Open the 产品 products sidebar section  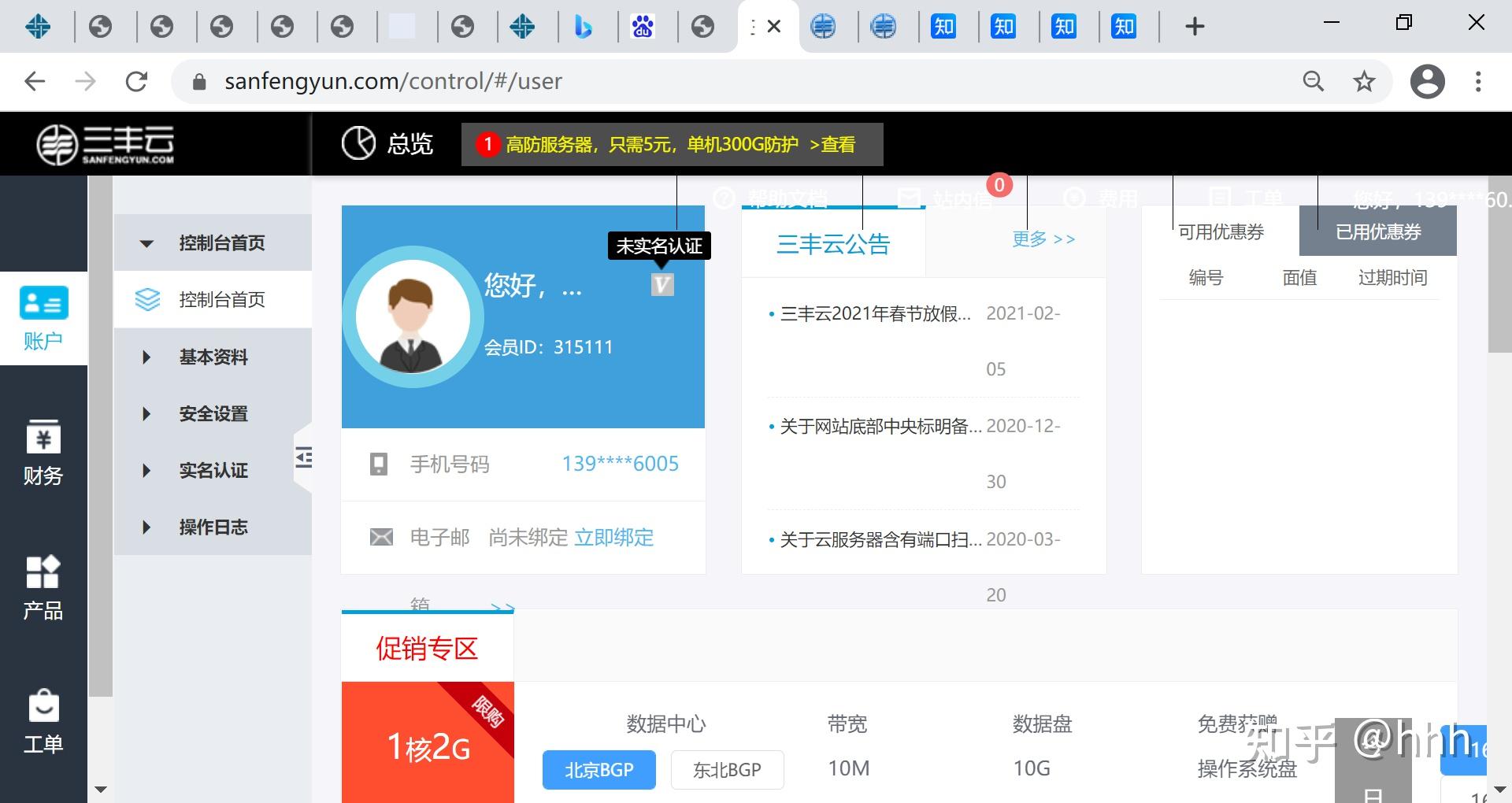[x=43, y=587]
